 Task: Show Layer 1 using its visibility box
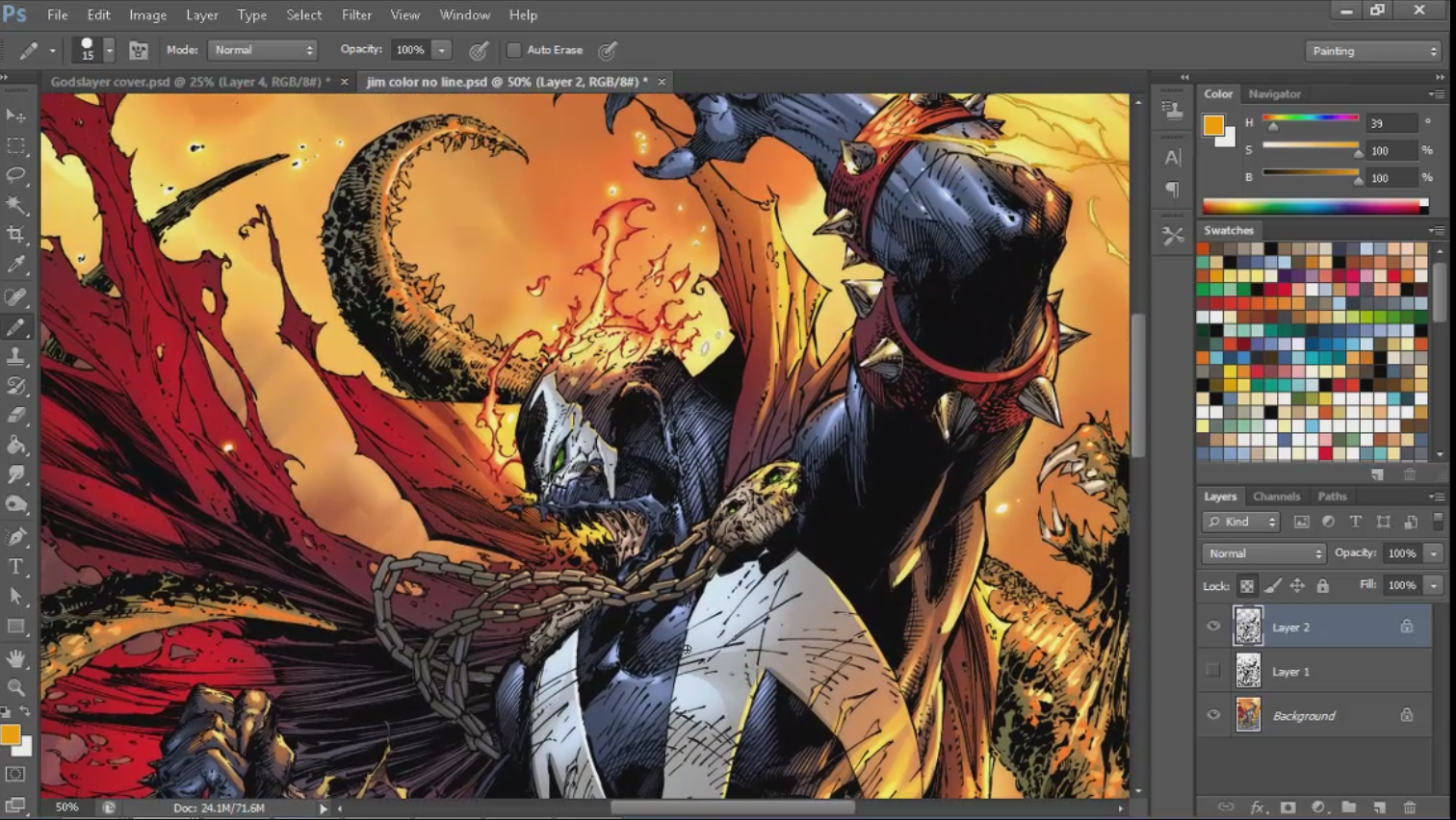tap(1213, 671)
